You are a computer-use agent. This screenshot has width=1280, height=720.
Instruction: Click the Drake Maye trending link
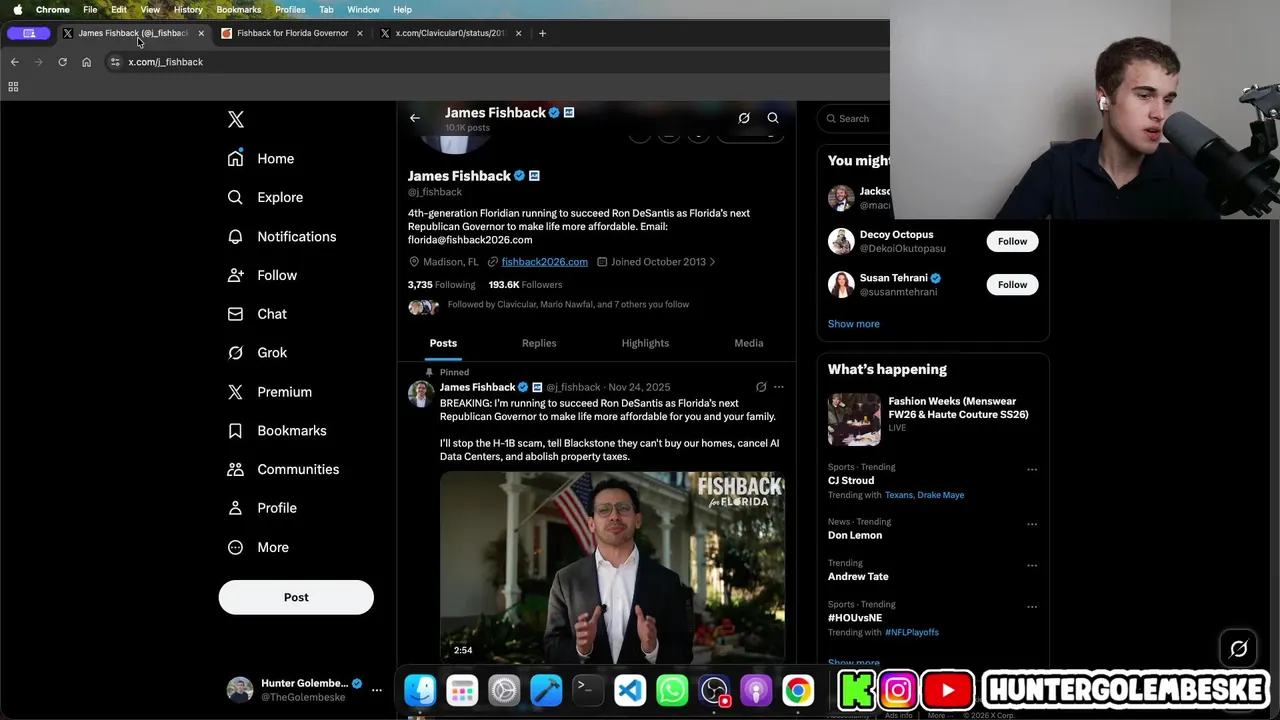click(941, 495)
